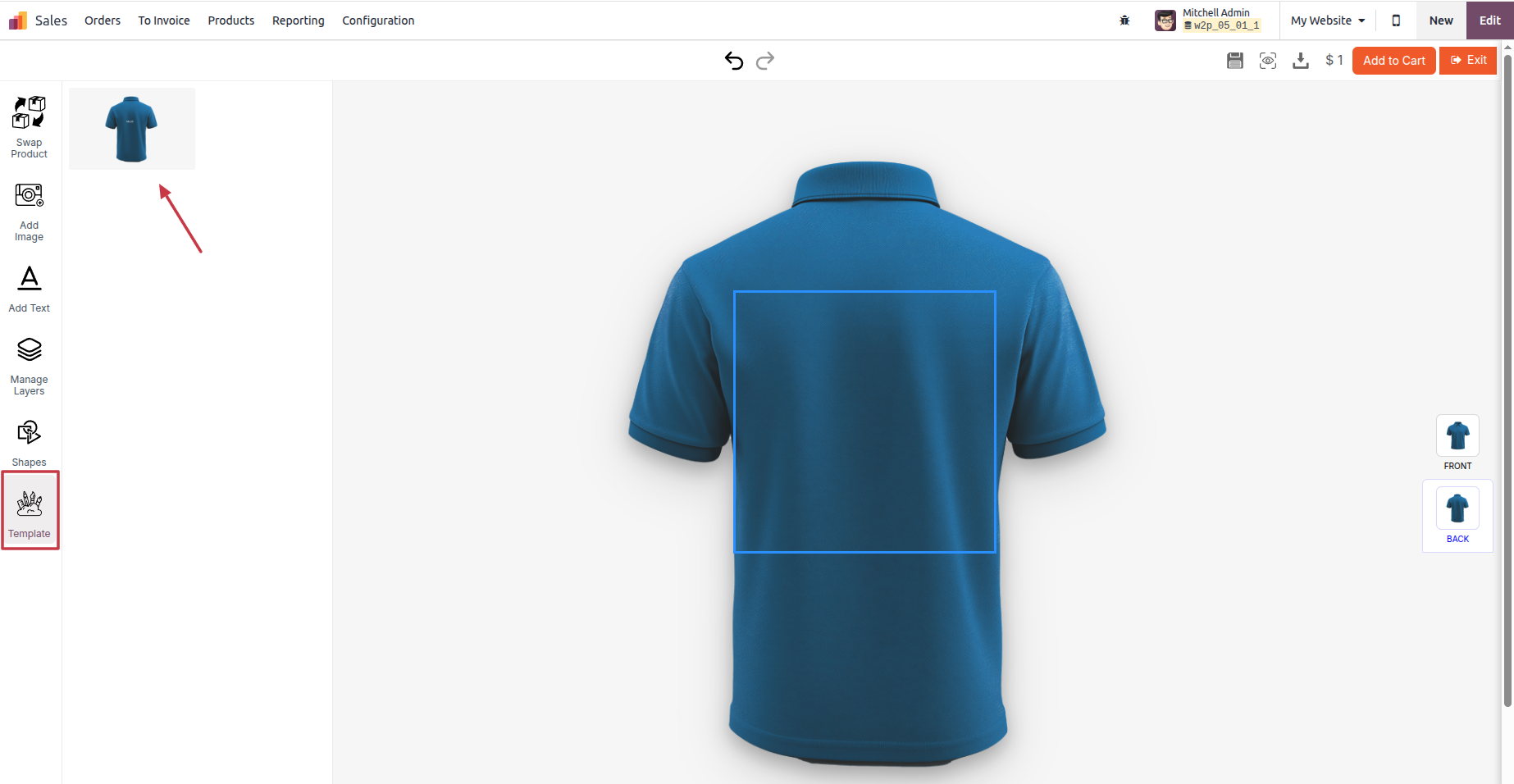1514x784 pixels.
Task: Select the Add Image tool
Action: [30, 212]
